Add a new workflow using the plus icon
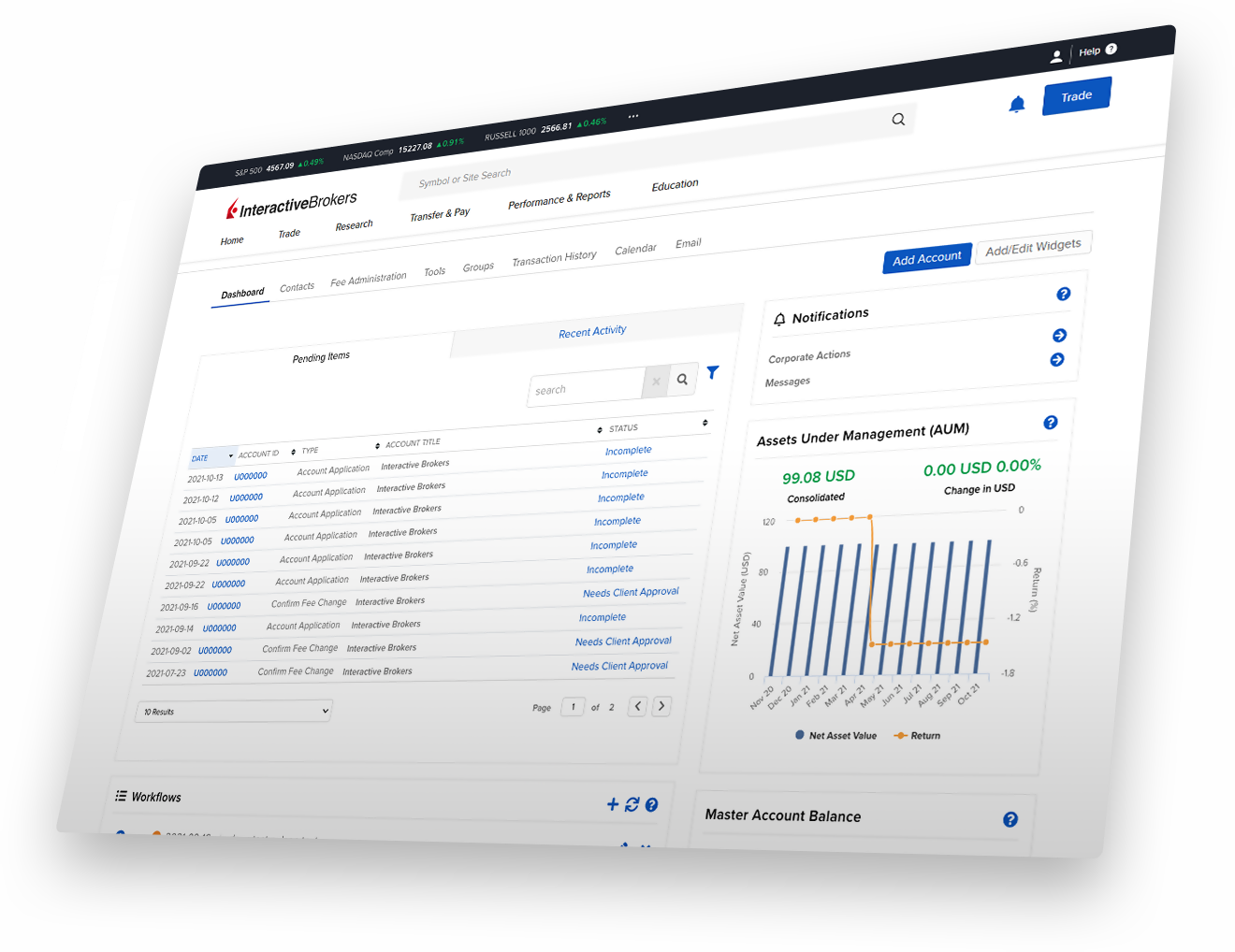 [x=613, y=804]
